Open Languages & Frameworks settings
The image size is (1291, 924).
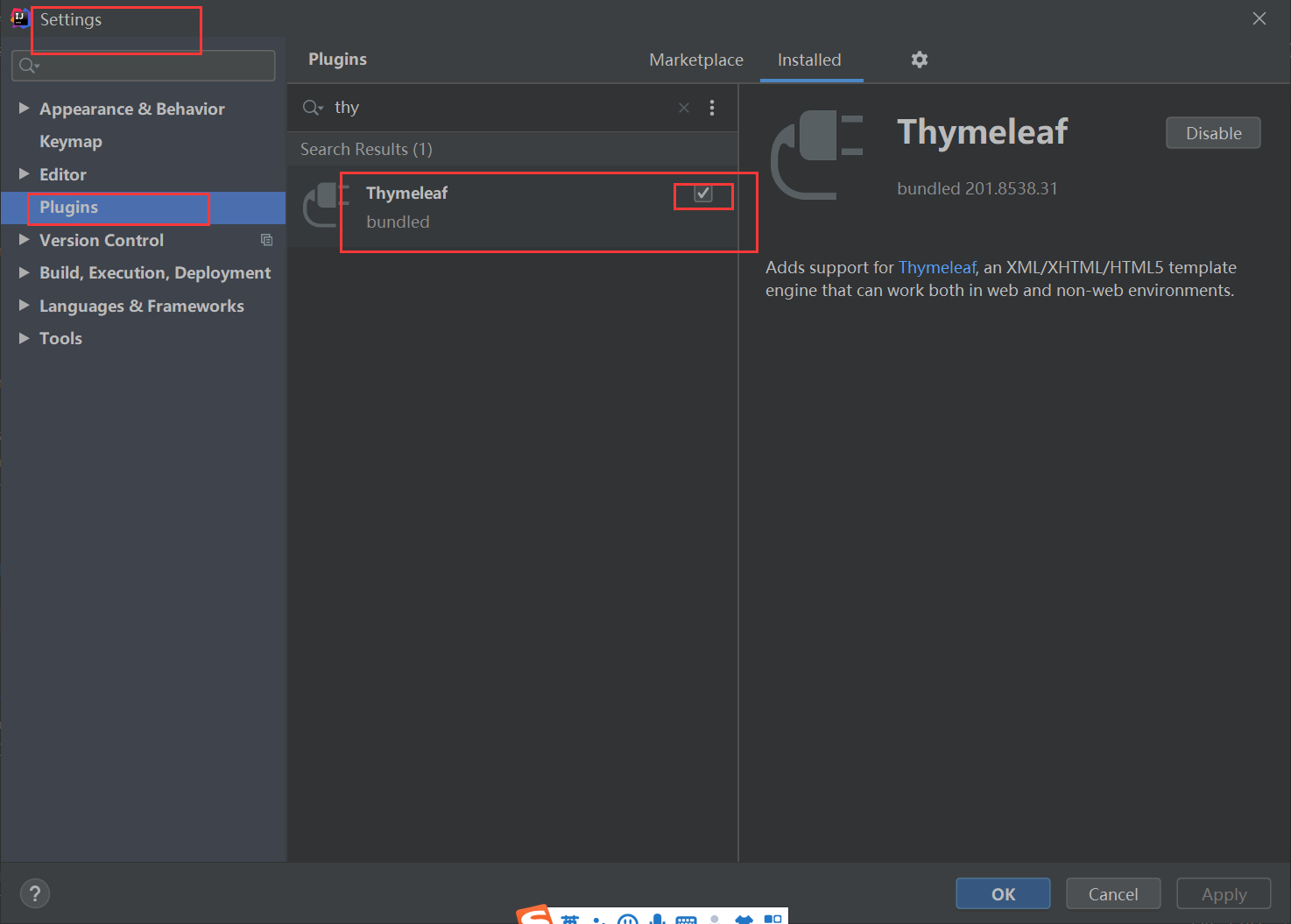tap(142, 306)
